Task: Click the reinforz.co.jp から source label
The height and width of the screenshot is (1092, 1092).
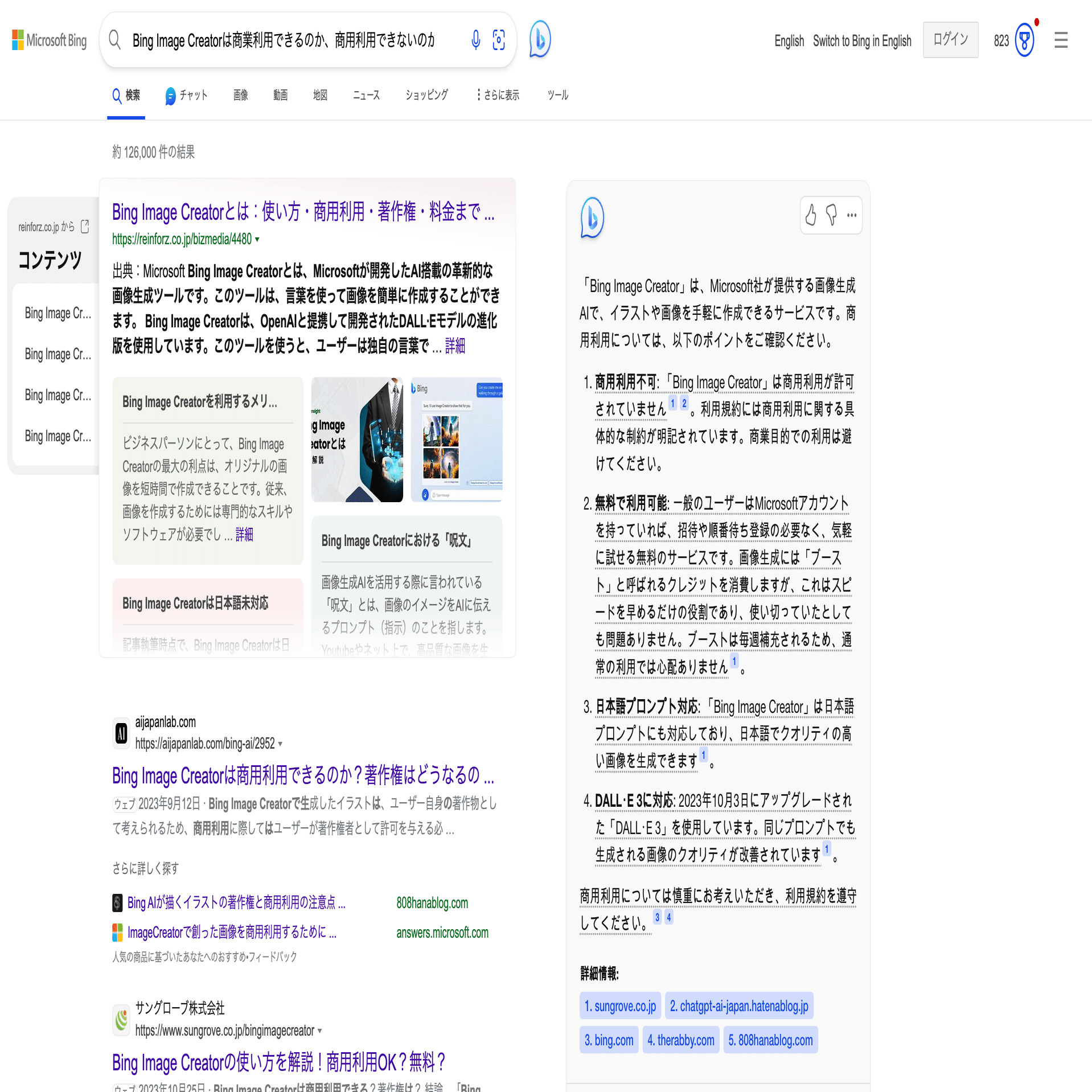Action: pyautogui.click(x=46, y=227)
